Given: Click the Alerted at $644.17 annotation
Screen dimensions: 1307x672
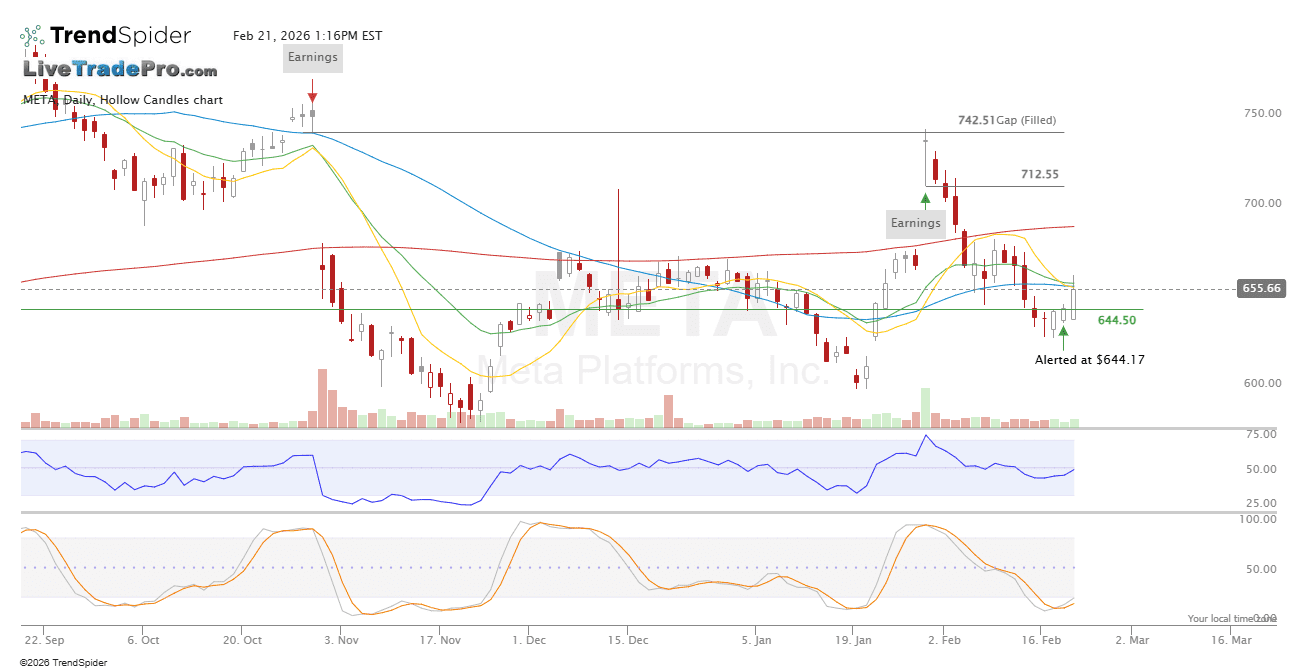Looking at the screenshot, I should pos(1089,360).
